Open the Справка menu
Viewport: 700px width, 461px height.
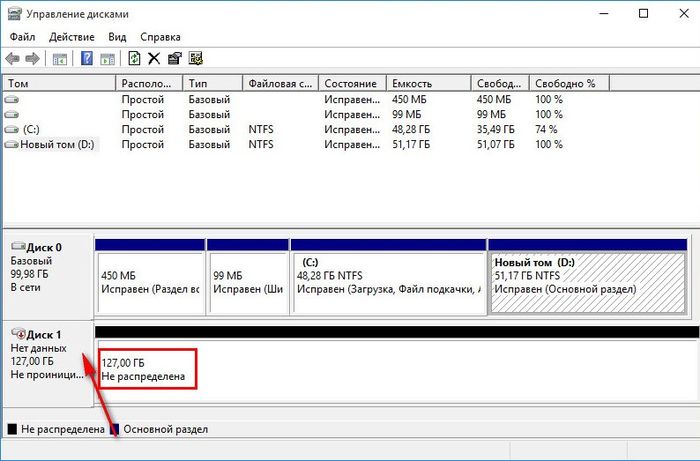(x=160, y=37)
